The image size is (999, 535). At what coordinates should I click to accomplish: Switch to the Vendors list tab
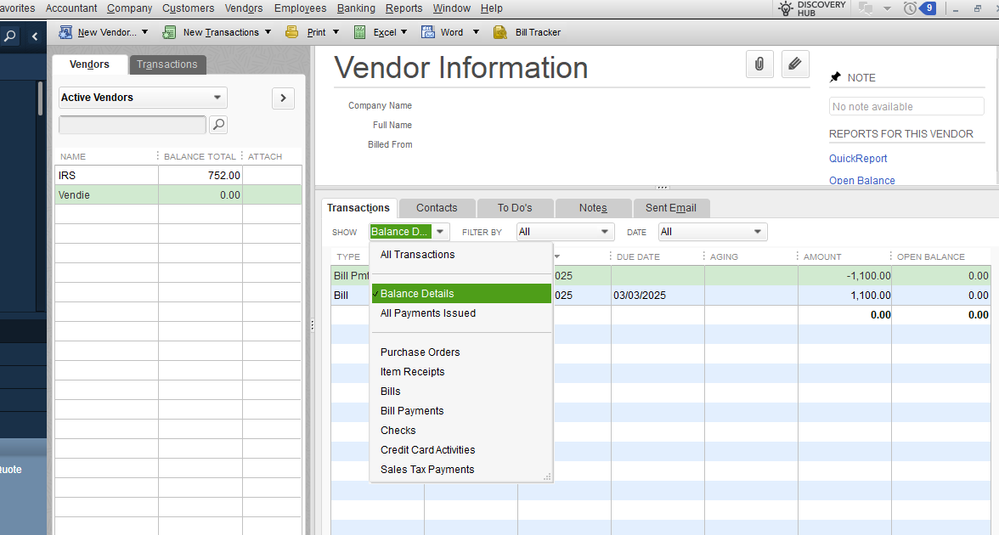point(89,64)
